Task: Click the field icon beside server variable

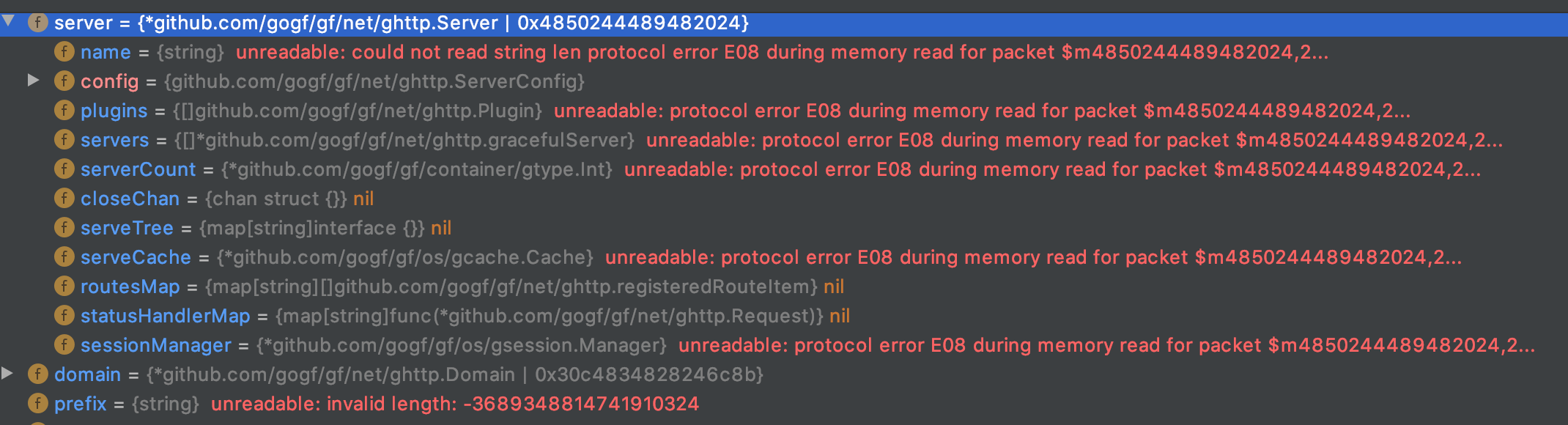Action: coord(35,23)
